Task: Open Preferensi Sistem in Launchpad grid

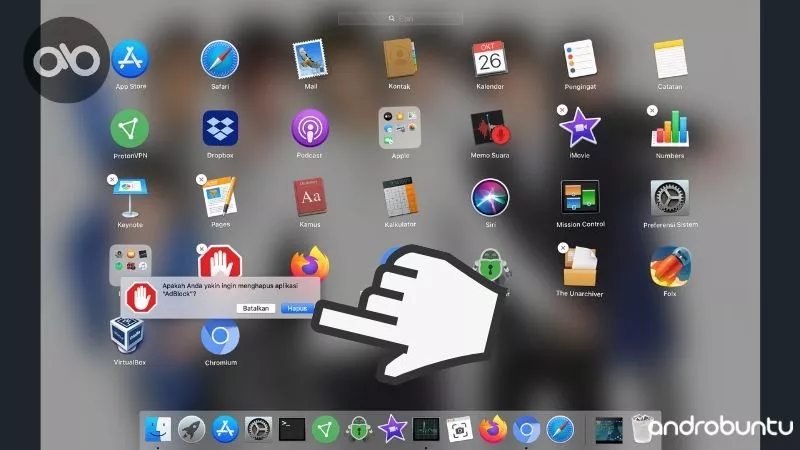Action: click(x=670, y=197)
